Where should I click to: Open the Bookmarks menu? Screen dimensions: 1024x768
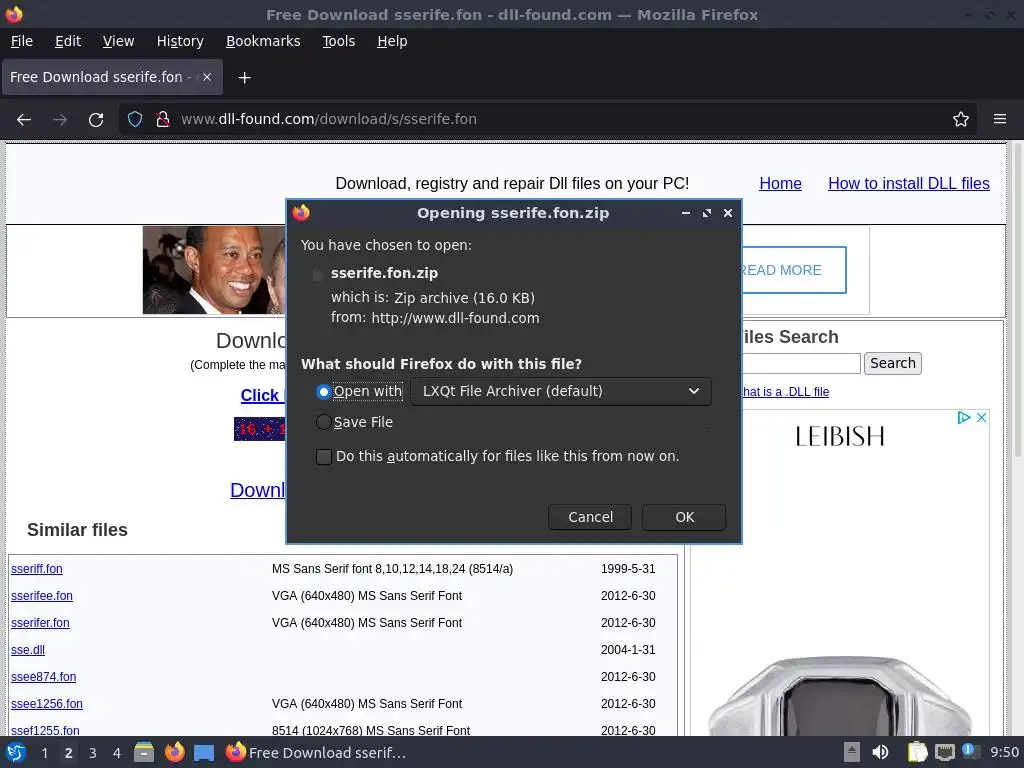point(263,41)
